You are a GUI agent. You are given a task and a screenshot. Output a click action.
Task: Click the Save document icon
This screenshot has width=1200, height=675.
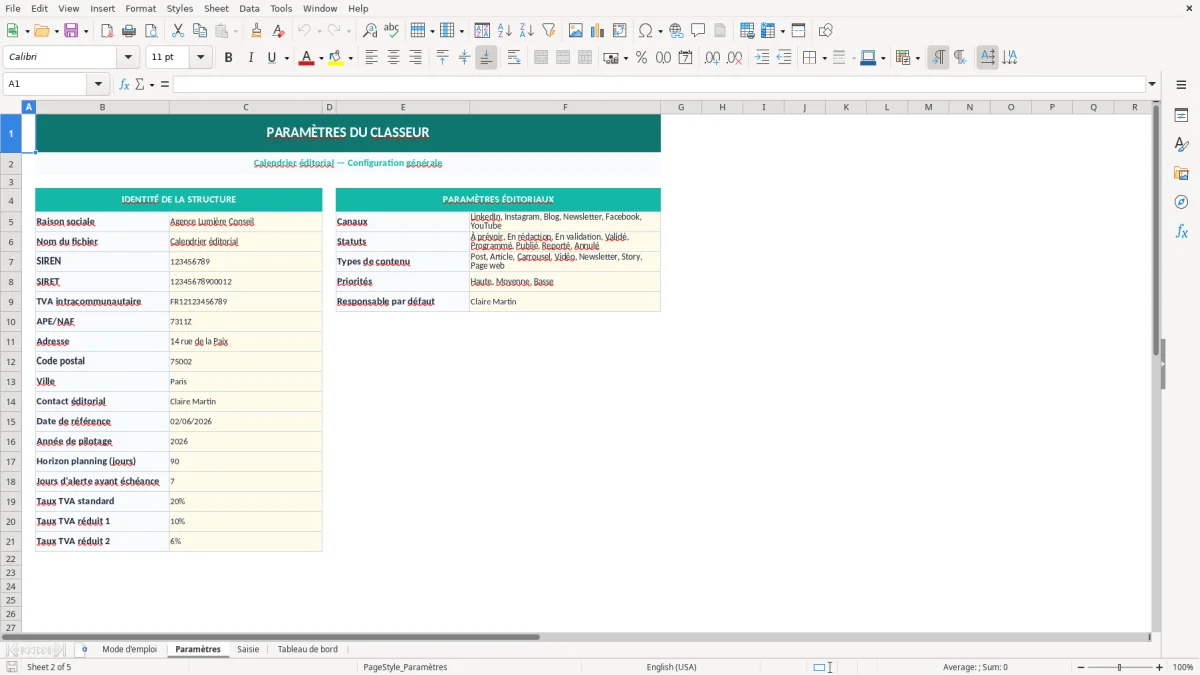(x=71, y=31)
